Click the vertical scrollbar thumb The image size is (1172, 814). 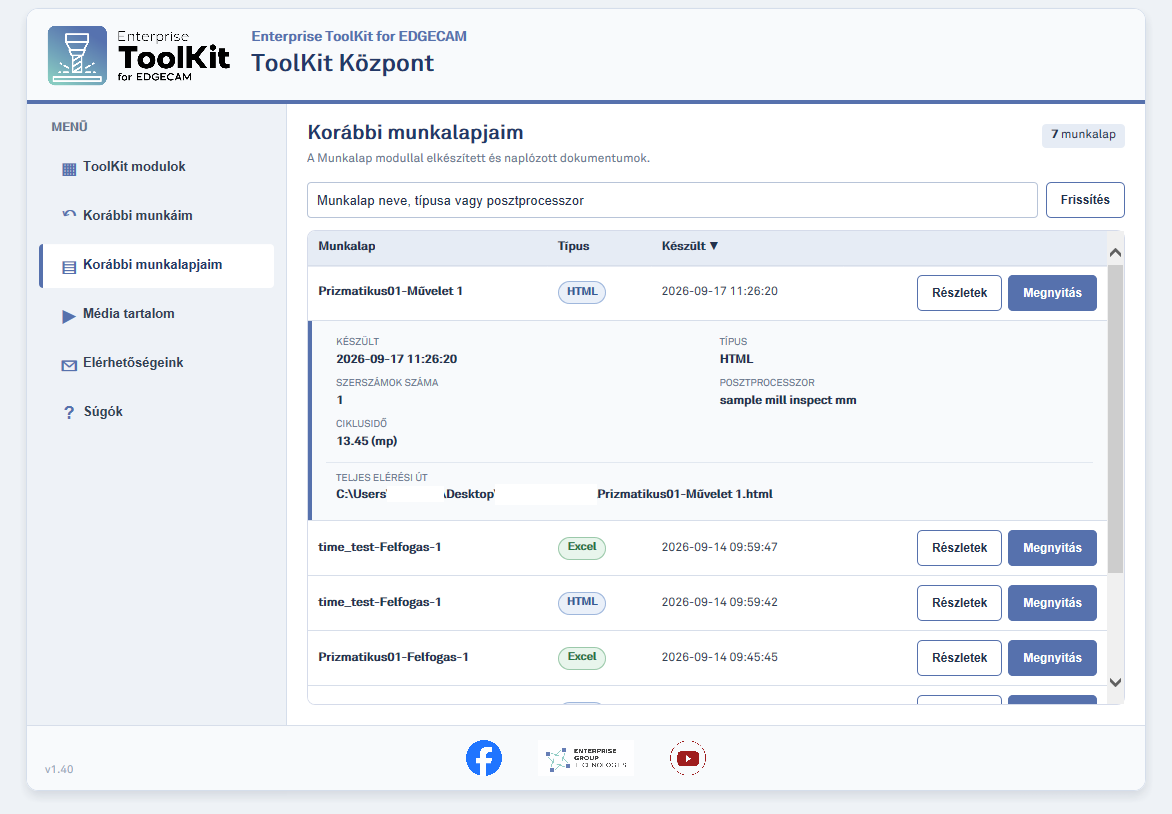click(x=1115, y=419)
